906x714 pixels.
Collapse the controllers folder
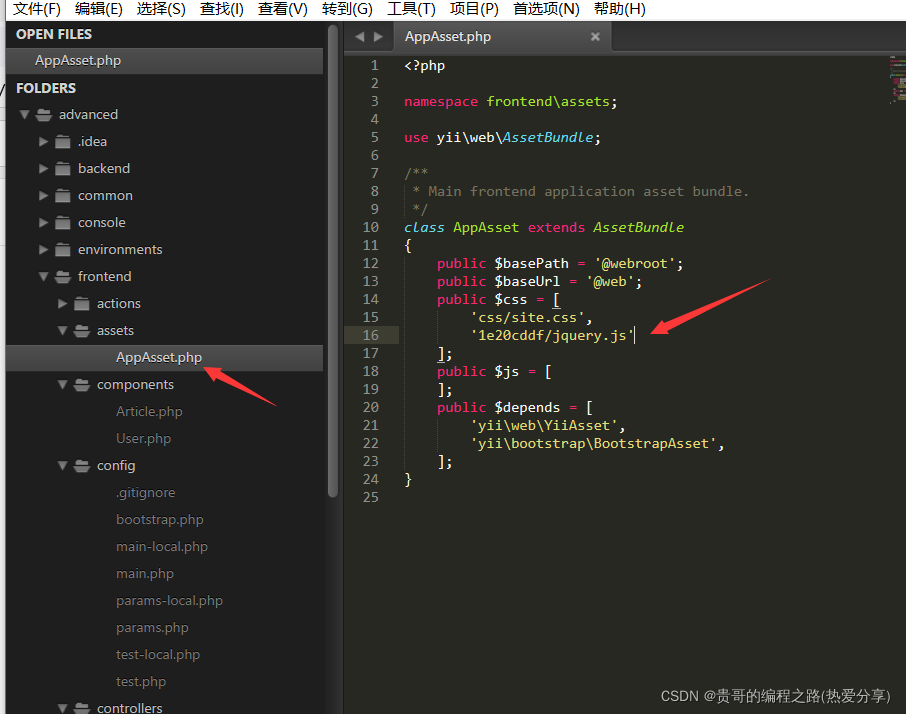(x=62, y=708)
